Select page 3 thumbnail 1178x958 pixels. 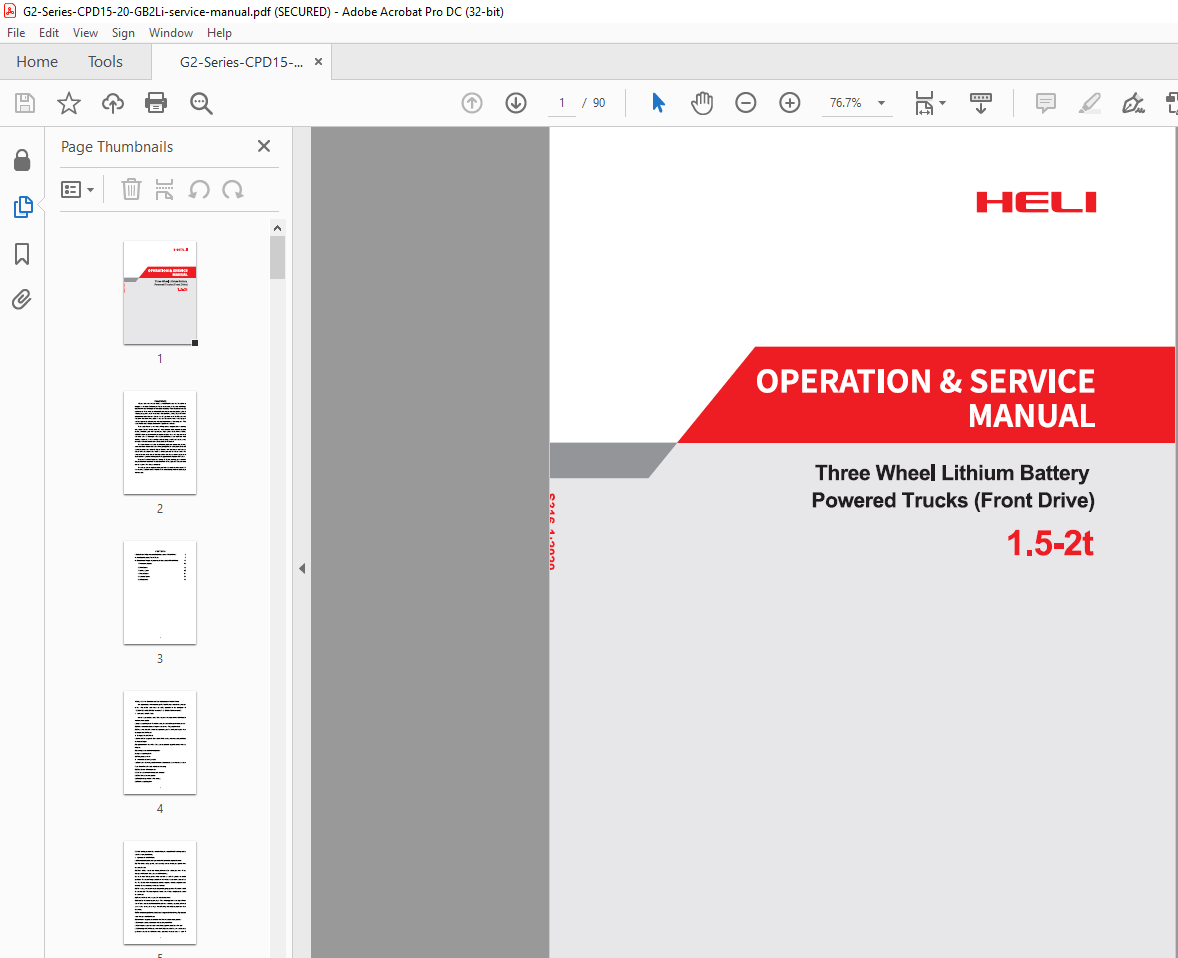160,592
